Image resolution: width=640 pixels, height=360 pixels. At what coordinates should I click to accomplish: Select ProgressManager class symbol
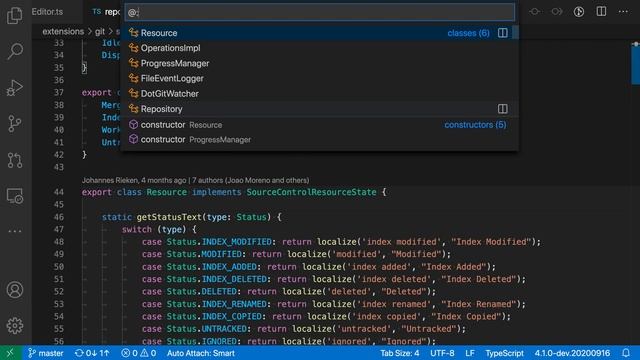pyautogui.click(x=320, y=63)
